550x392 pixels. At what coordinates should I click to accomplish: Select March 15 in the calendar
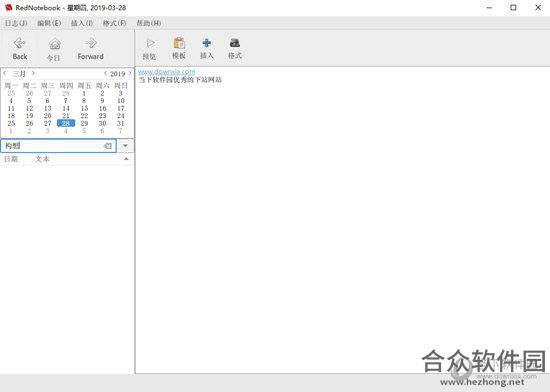coord(84,108)
